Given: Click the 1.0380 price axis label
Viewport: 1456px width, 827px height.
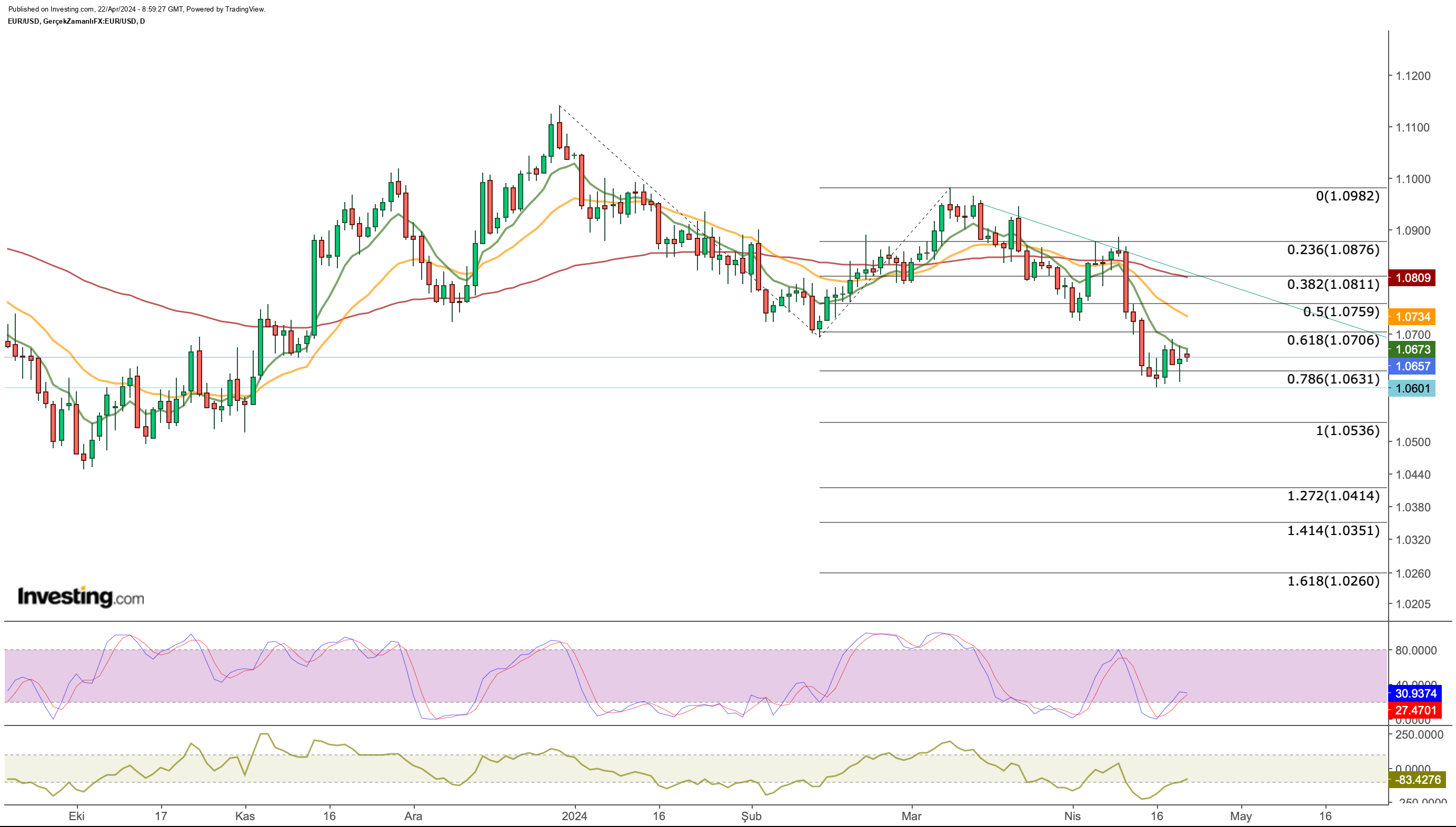Looking at the screenshot, I should (1413, 507).
